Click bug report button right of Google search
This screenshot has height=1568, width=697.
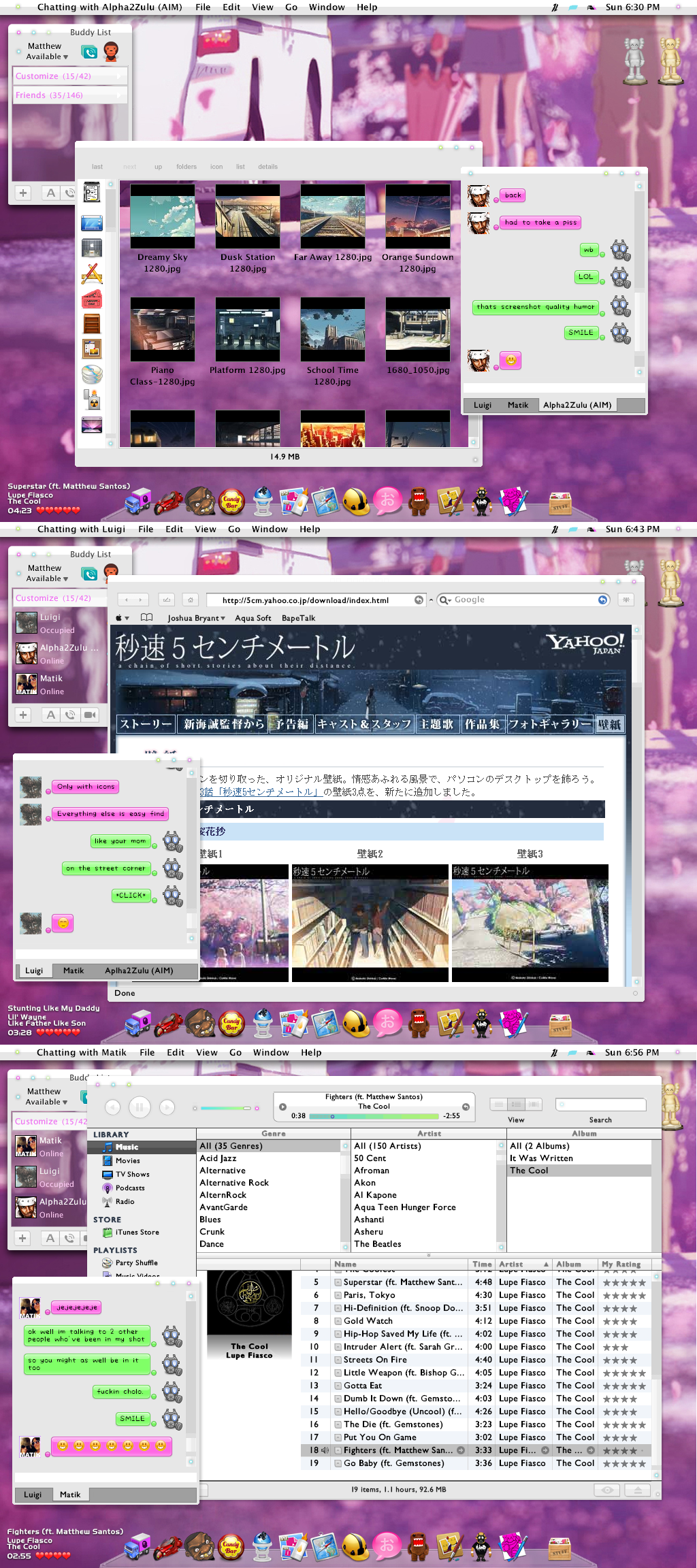point(626,600)
